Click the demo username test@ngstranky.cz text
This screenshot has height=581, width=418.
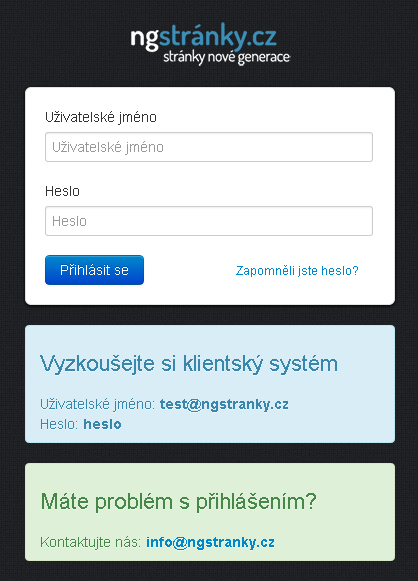coord(224,404)
